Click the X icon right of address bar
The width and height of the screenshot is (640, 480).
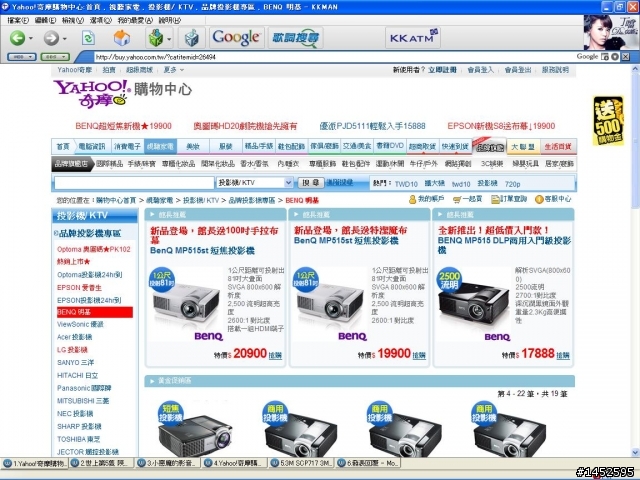click(x=625, y=57)
